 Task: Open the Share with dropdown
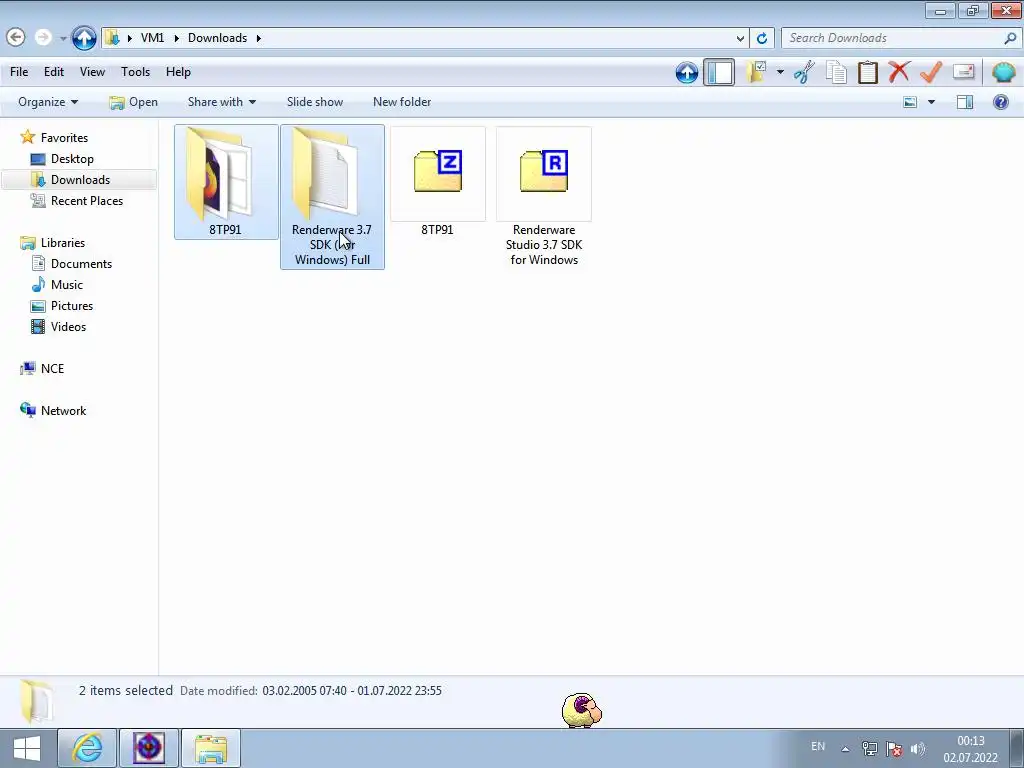(221, 102)
